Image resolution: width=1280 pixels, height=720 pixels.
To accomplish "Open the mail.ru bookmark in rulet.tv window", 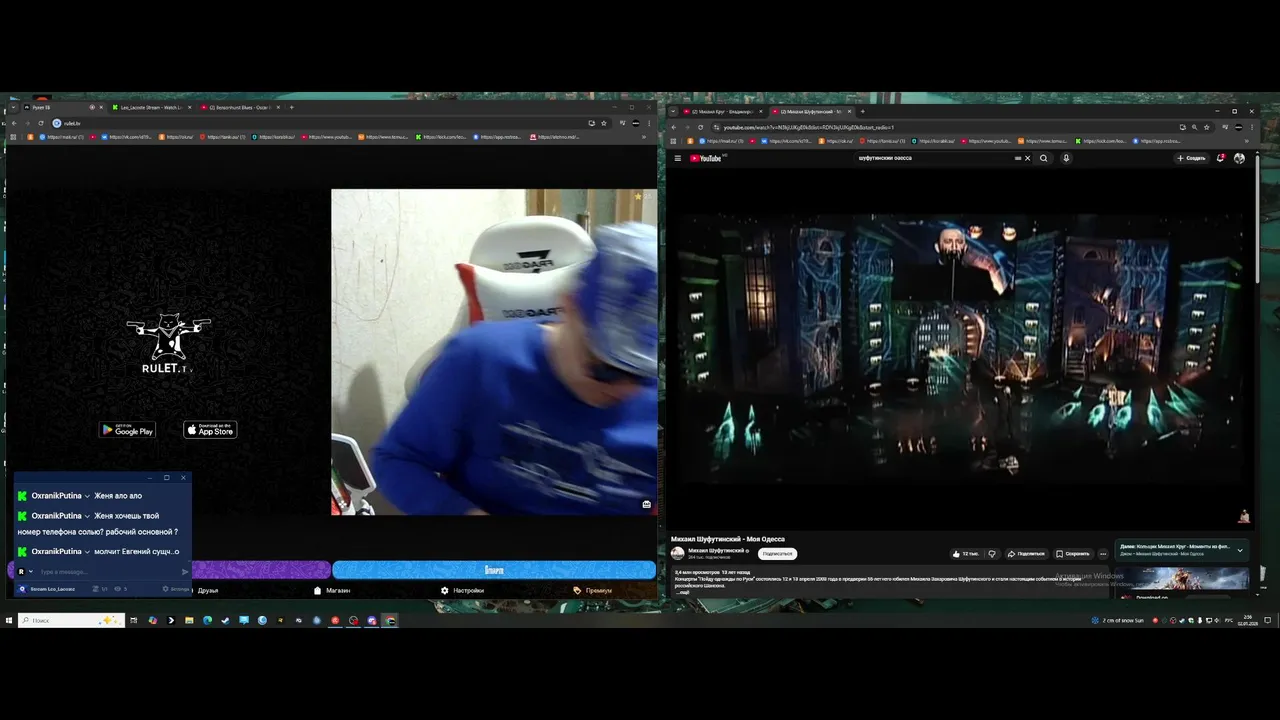I will point(62,137).
